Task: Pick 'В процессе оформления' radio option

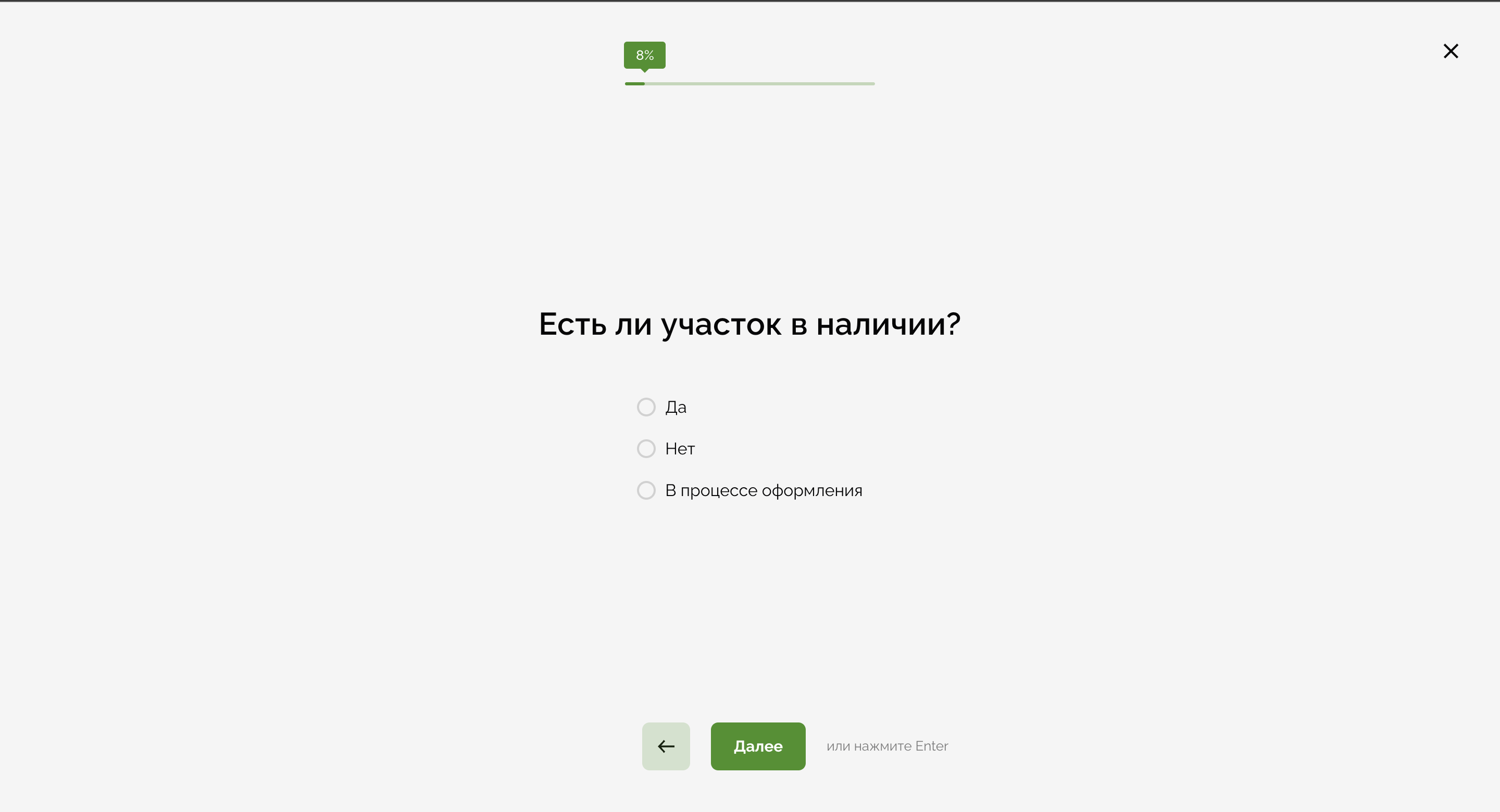Action: [x=646, y=490]
